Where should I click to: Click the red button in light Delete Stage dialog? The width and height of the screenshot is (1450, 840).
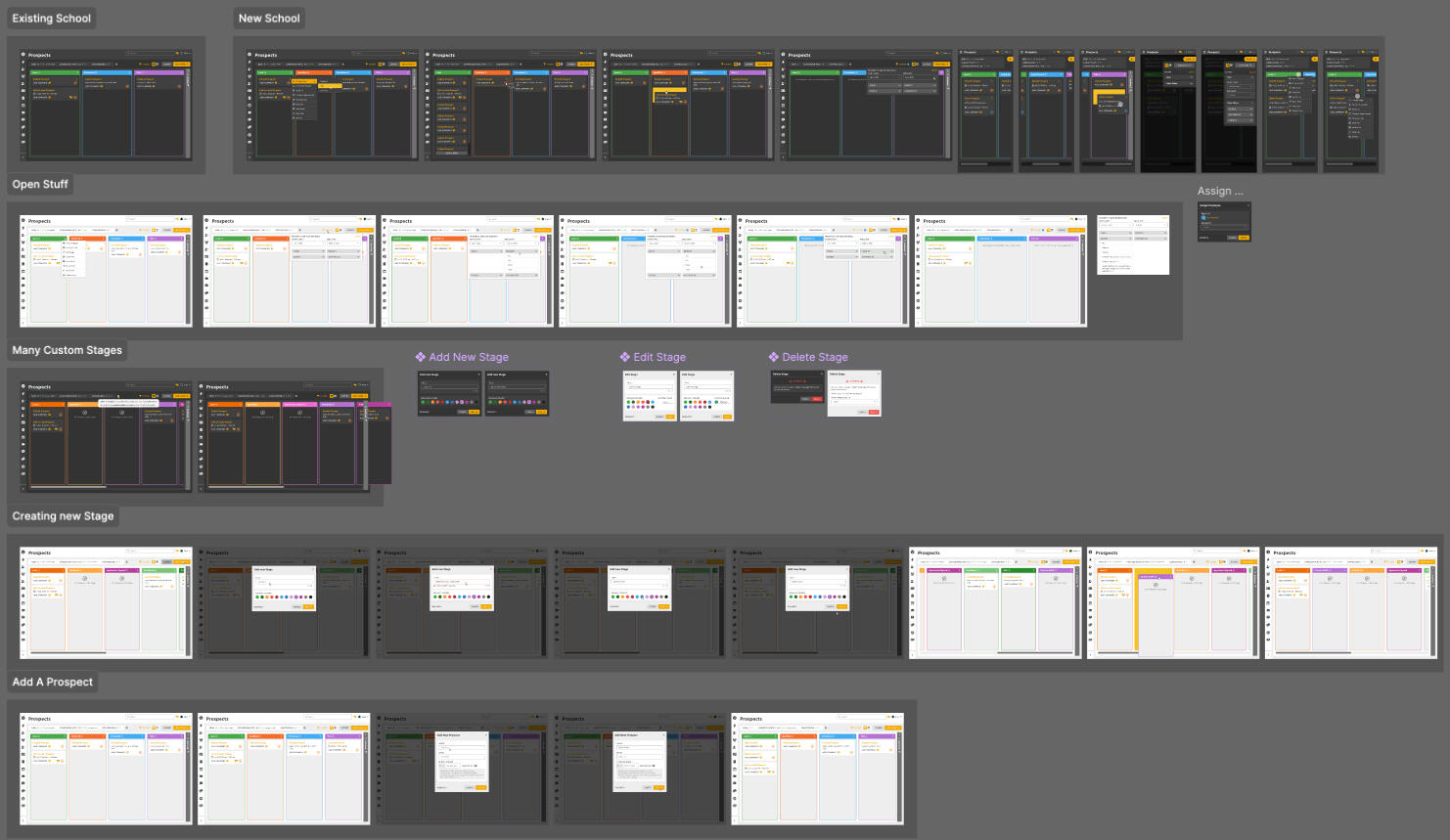[x=874, y=412]
